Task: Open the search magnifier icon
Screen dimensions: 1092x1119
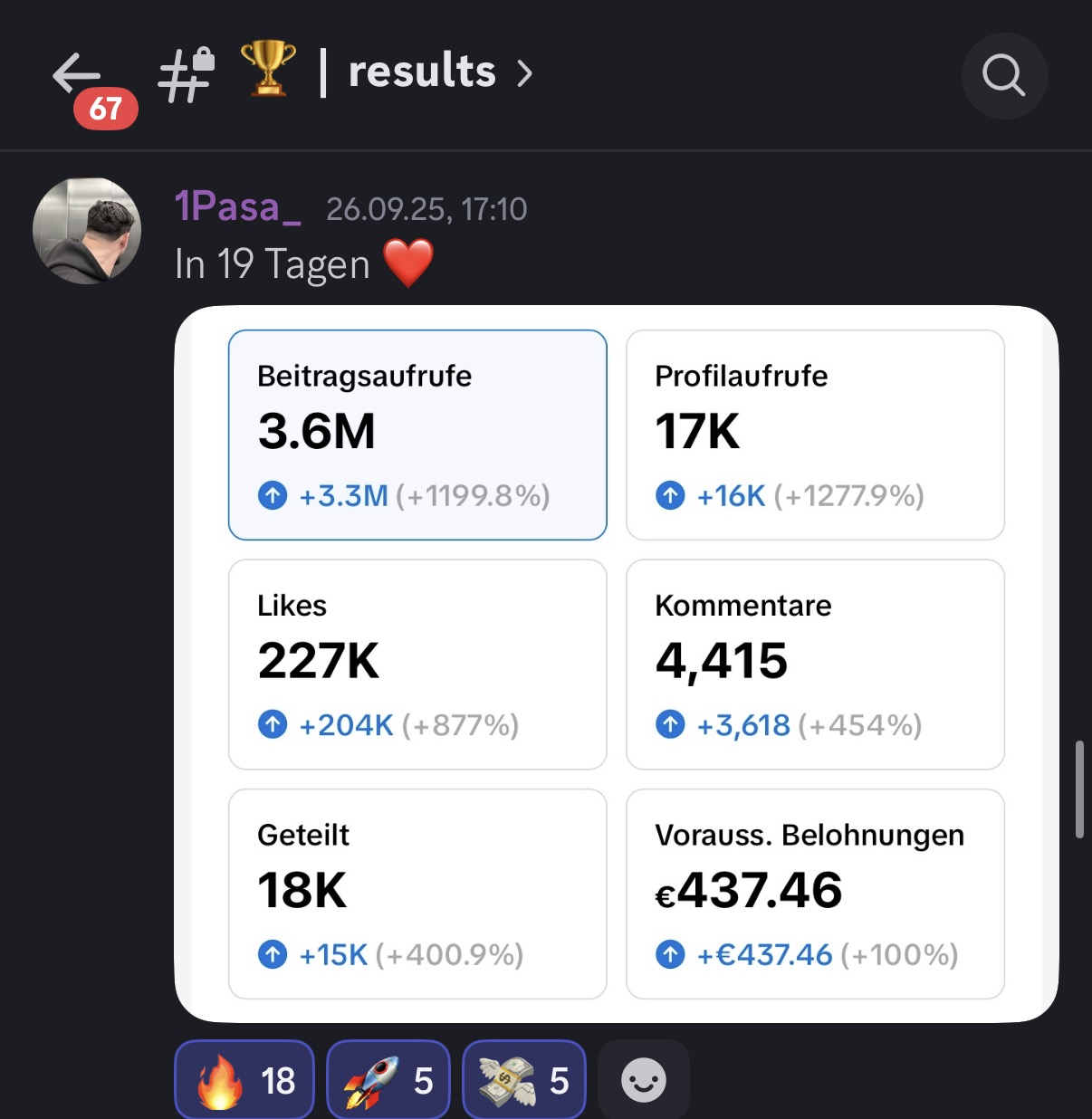Action: coord(1004,76)
